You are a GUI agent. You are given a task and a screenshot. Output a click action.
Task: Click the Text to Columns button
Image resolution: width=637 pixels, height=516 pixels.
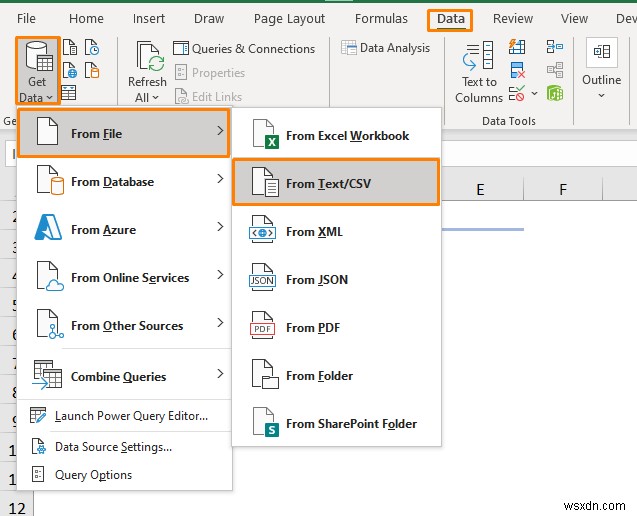479,72
